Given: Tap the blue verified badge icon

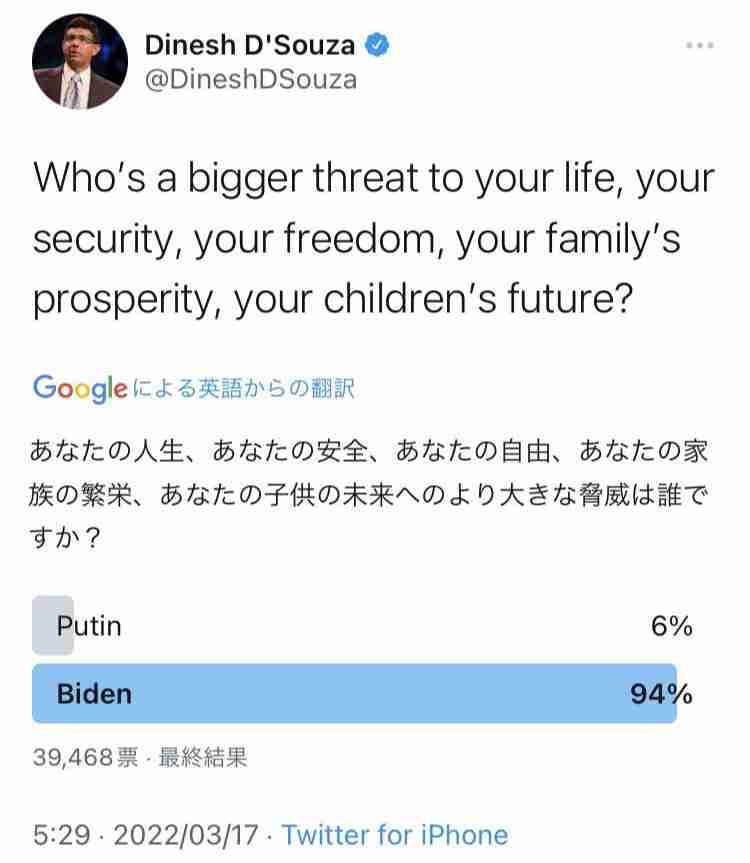Looking at the screenshot, I should (377, 45).
